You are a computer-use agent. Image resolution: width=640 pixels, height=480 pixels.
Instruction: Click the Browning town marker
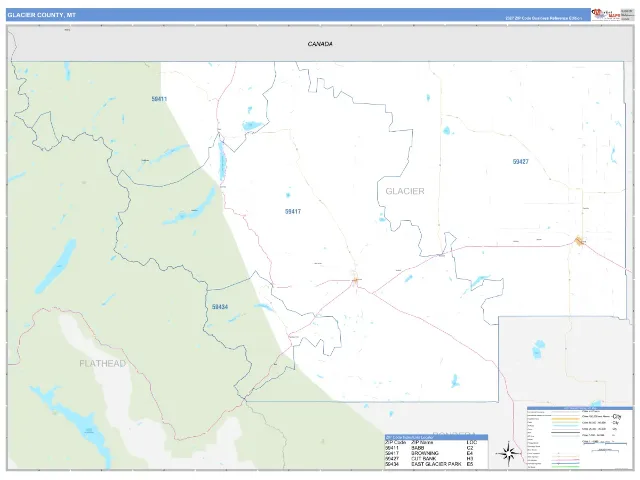click(x=356, y=280)
